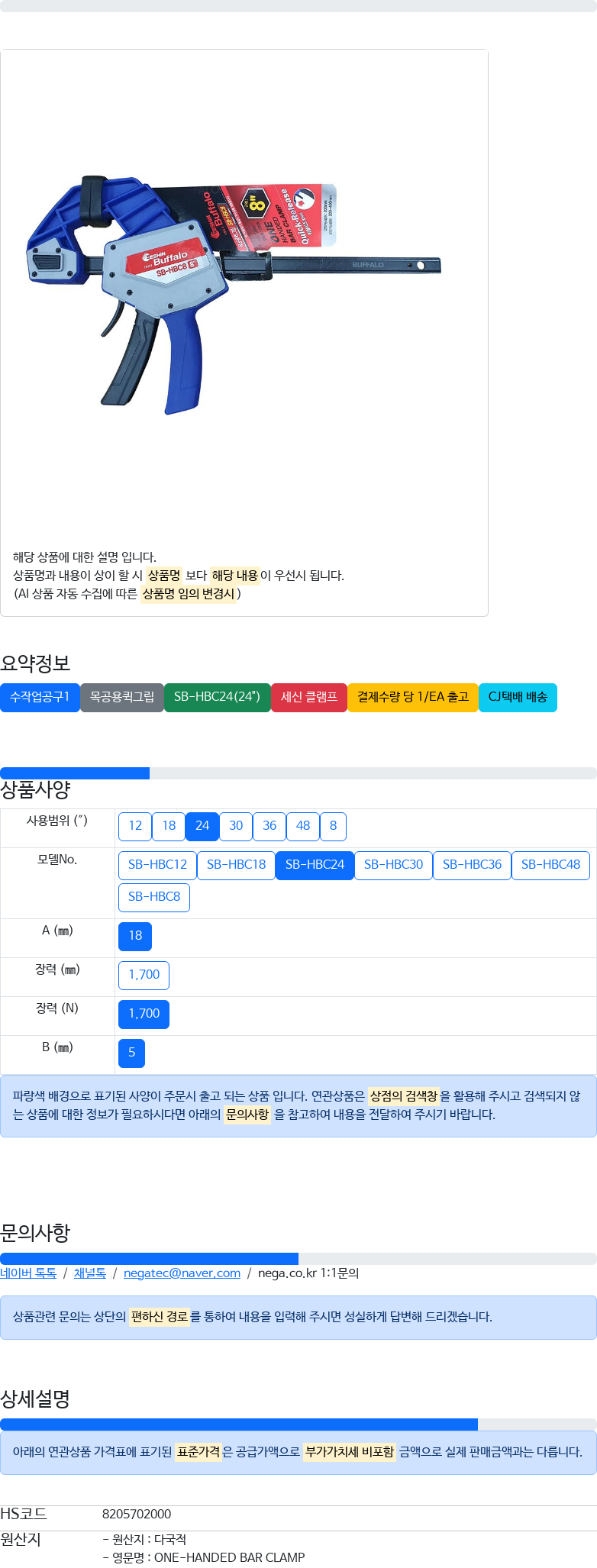Click the 세신 클램프 red tag

pyautogui.click(x=309, y=697)
